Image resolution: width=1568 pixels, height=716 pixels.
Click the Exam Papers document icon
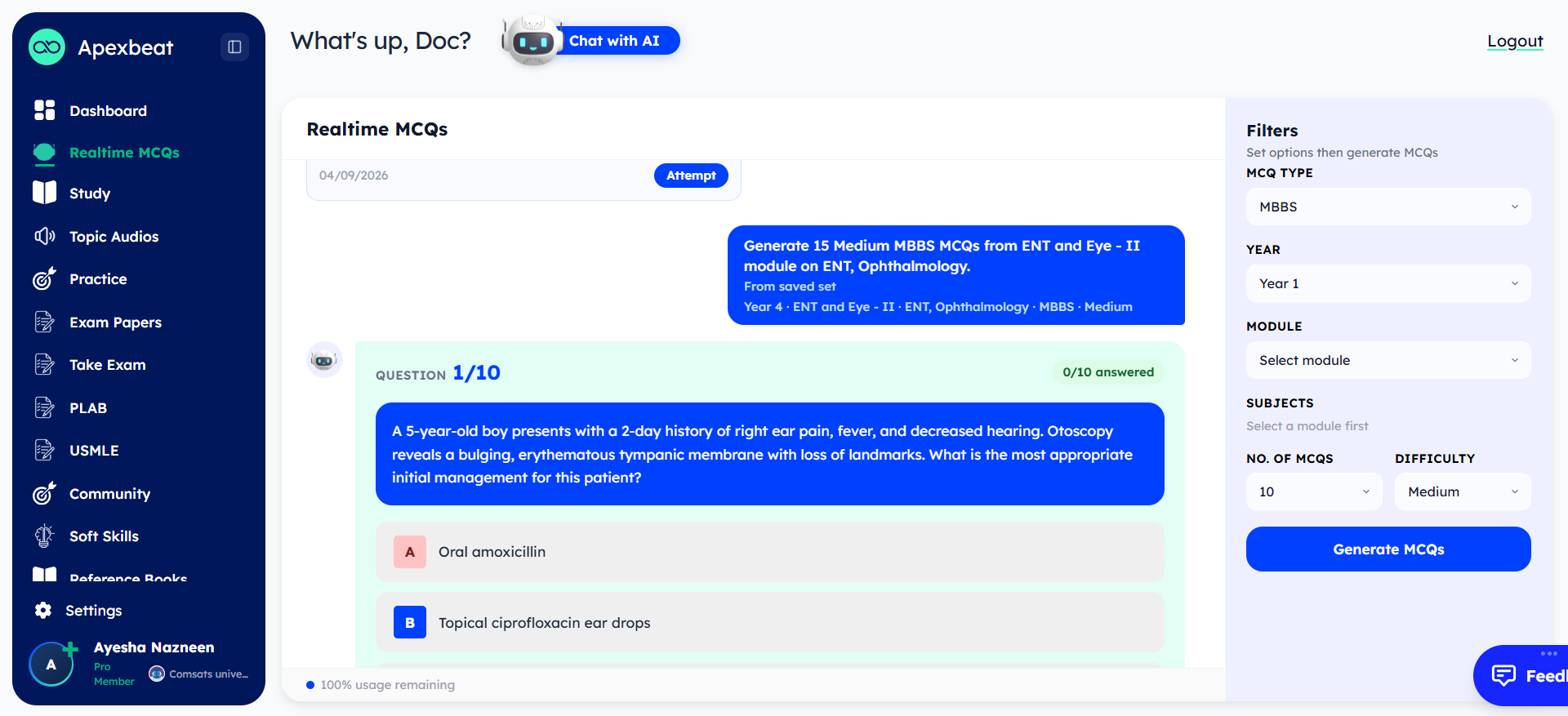[45, 322]
